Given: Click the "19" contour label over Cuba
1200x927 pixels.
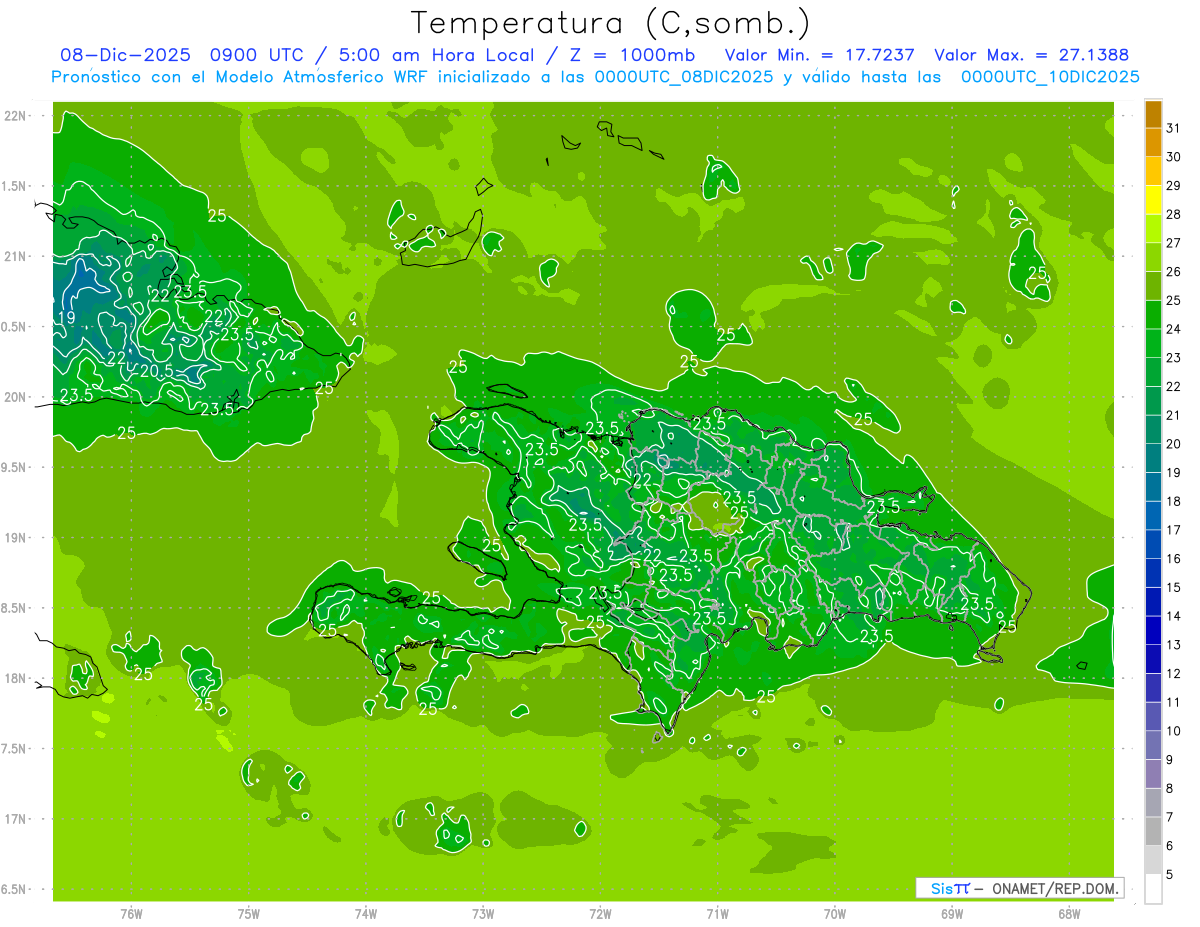Looking at the screenshot, I should tap(66, 319).
